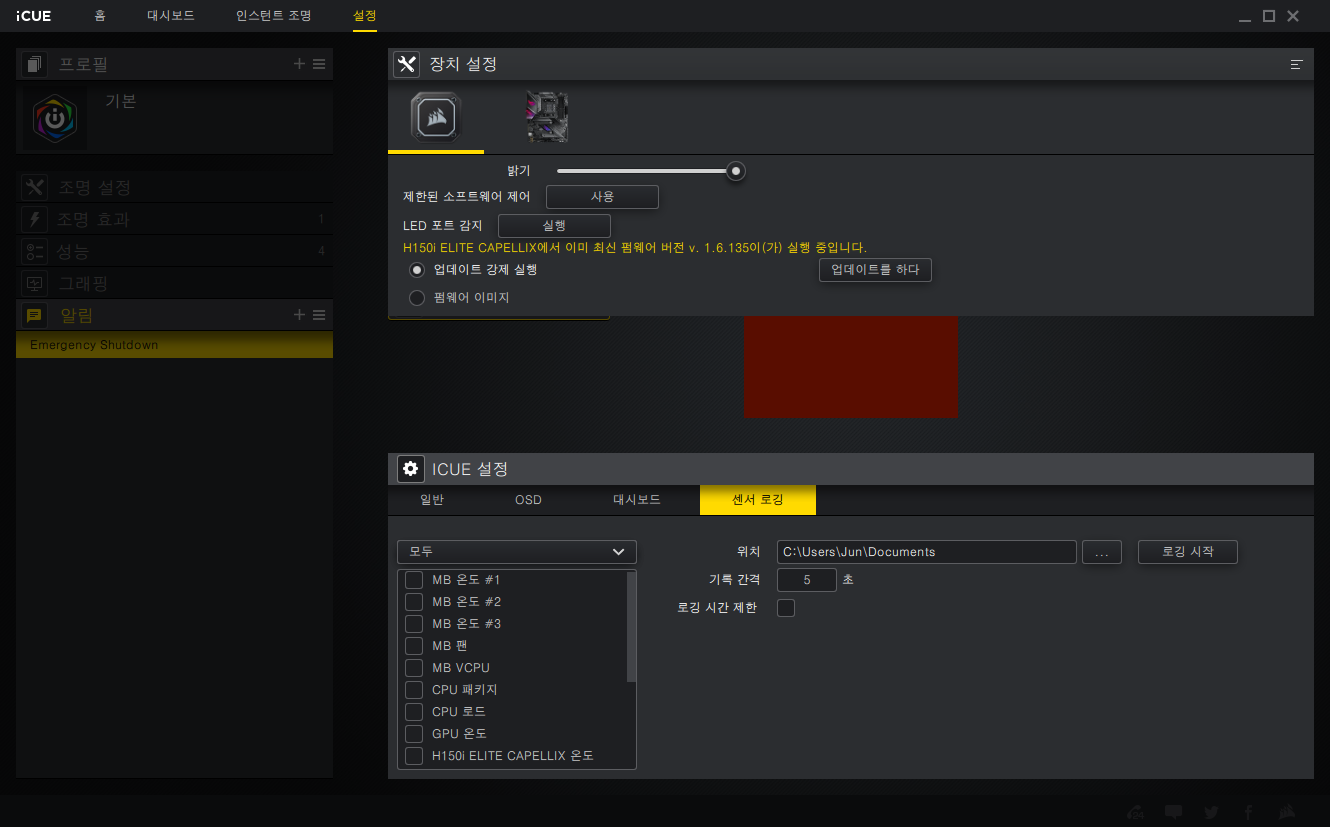The height and width of the screenshot is (827, 1330).
Task: Enable the MB VCPU sensor checkbox
Action: tap(413, 668)
